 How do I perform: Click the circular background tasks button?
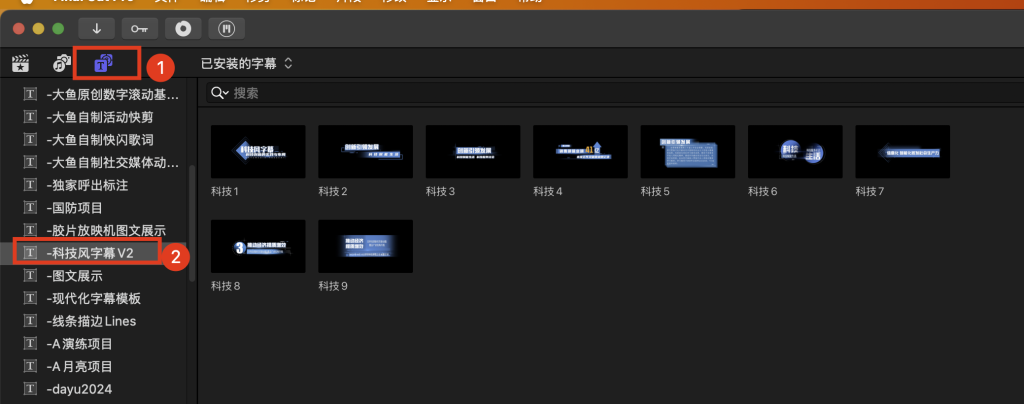coord(184,27)
